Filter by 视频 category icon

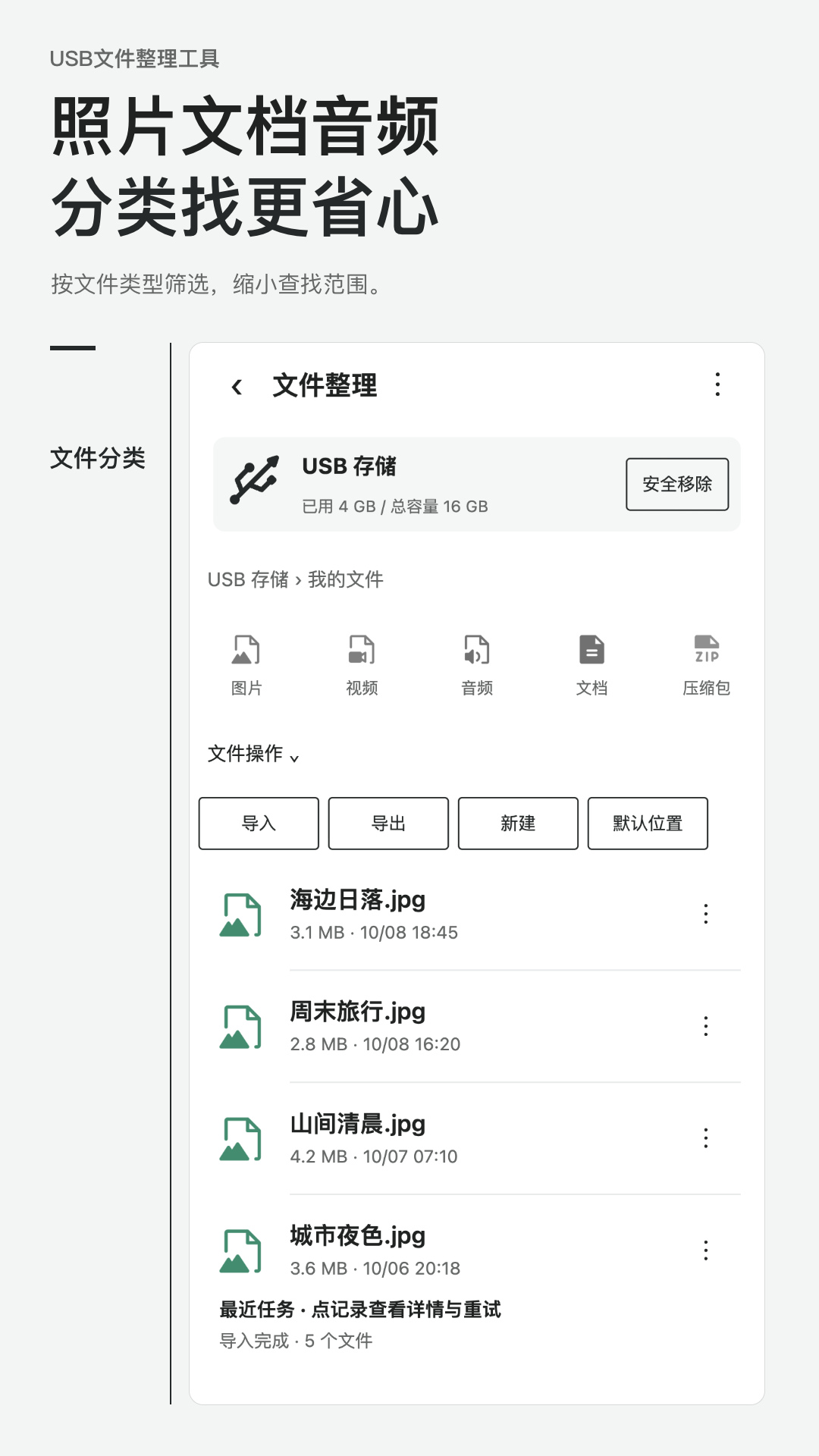(x=362, y=650)
